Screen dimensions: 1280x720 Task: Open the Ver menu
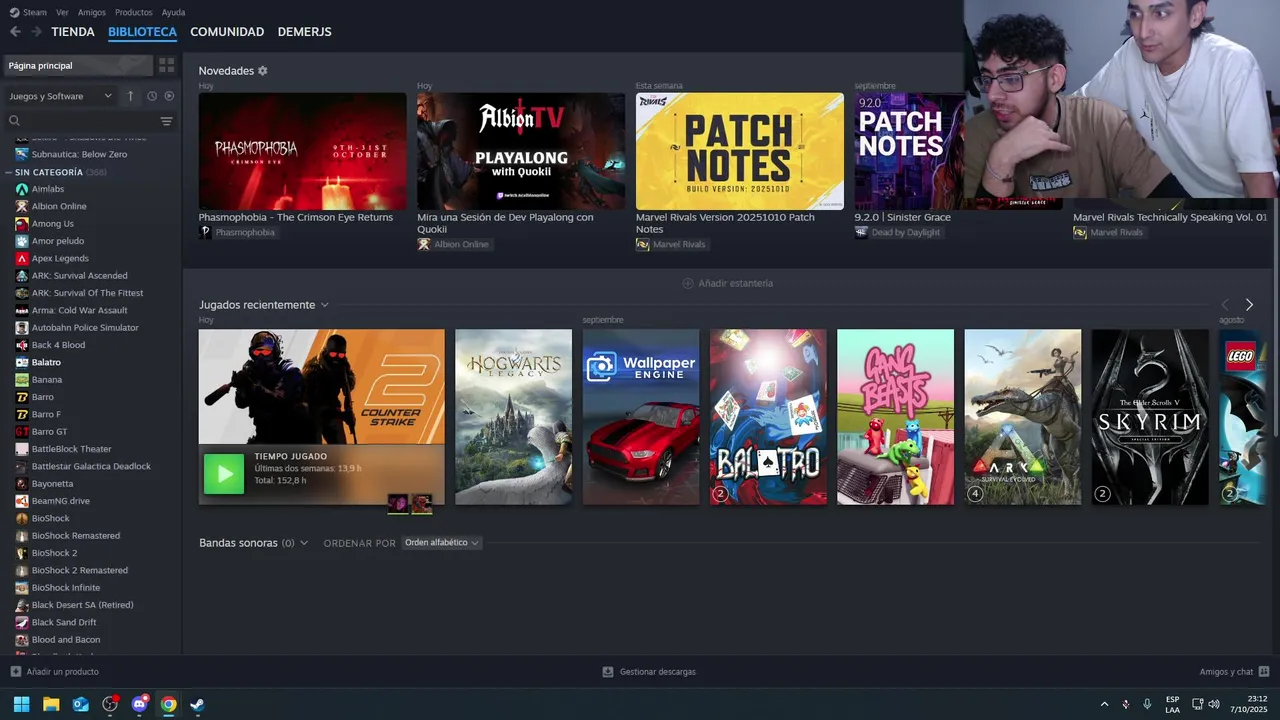[x=62, y=12]
